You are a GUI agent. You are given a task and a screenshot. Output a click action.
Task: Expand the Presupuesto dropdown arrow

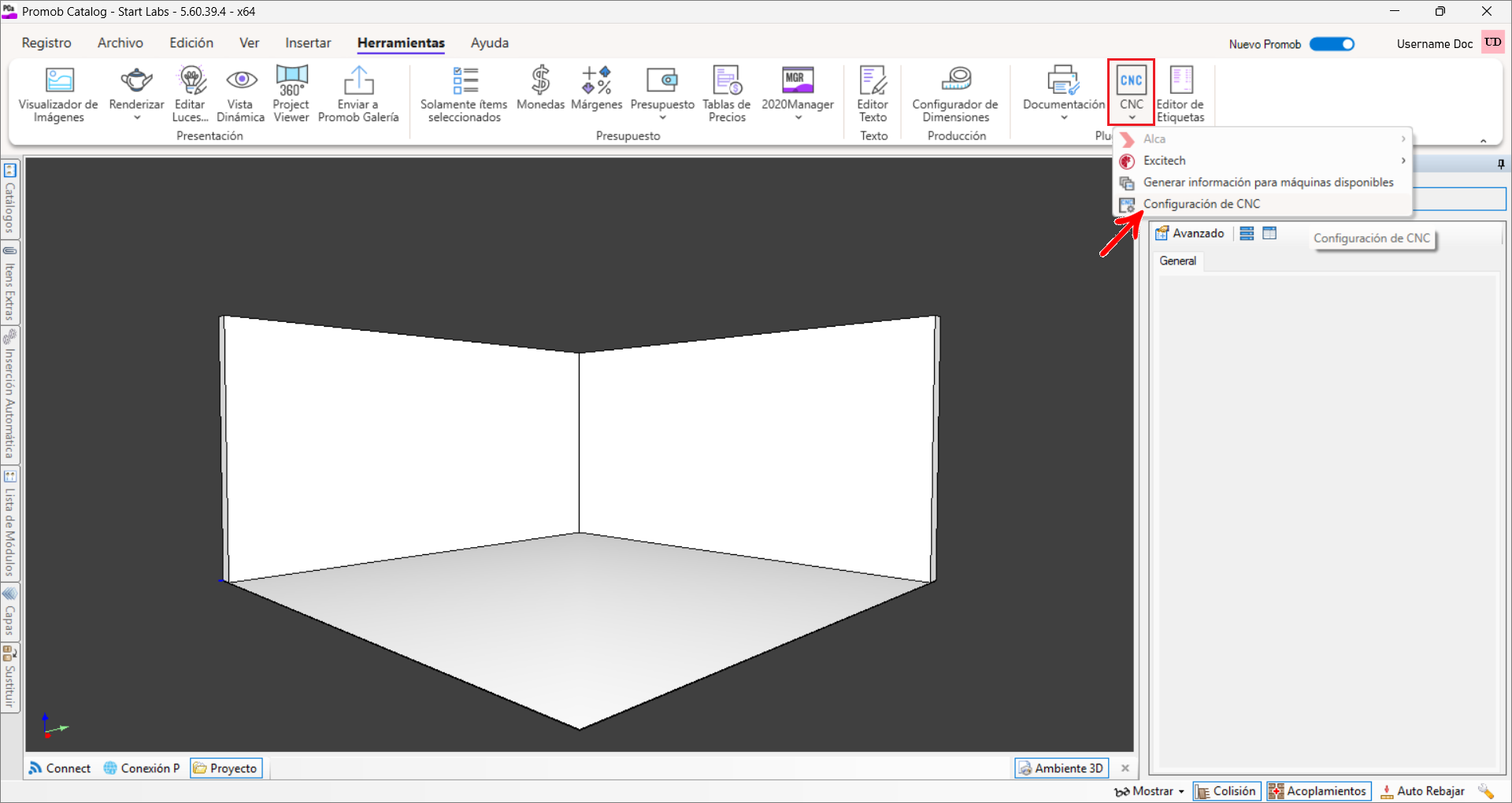[x=663, y=118]
